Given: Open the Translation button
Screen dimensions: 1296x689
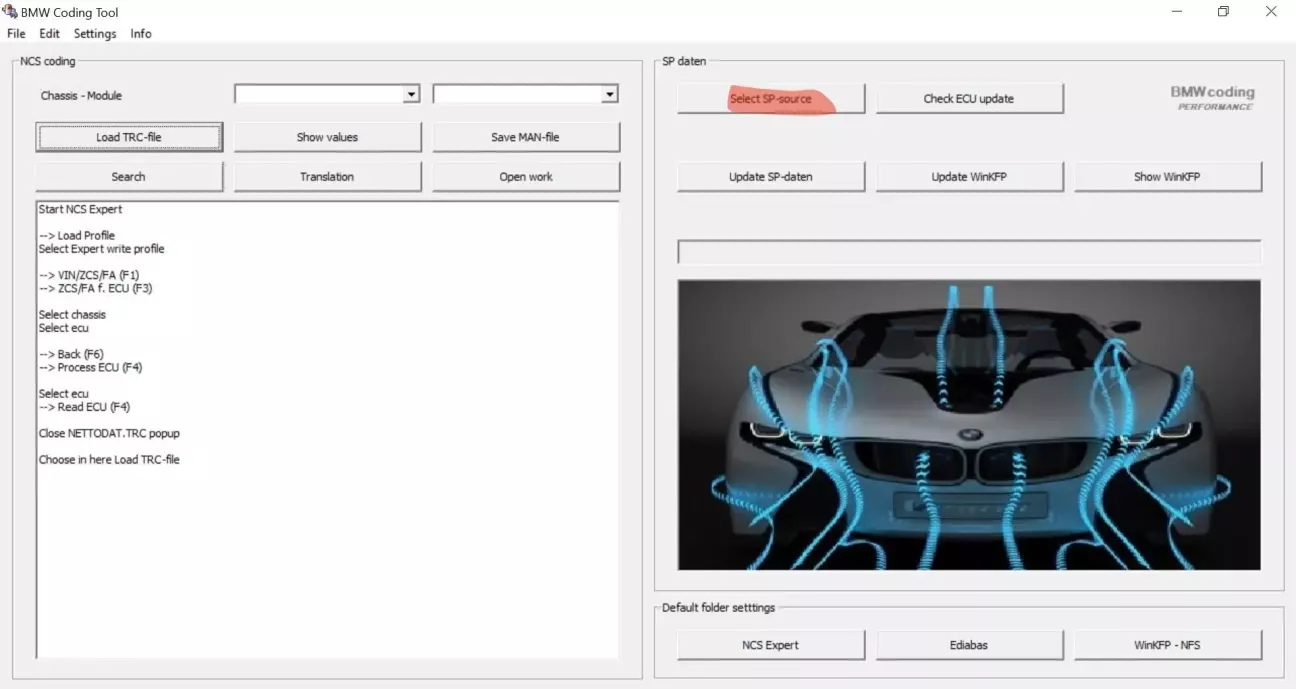Looking at the screenshot, I should coord(327,176).
